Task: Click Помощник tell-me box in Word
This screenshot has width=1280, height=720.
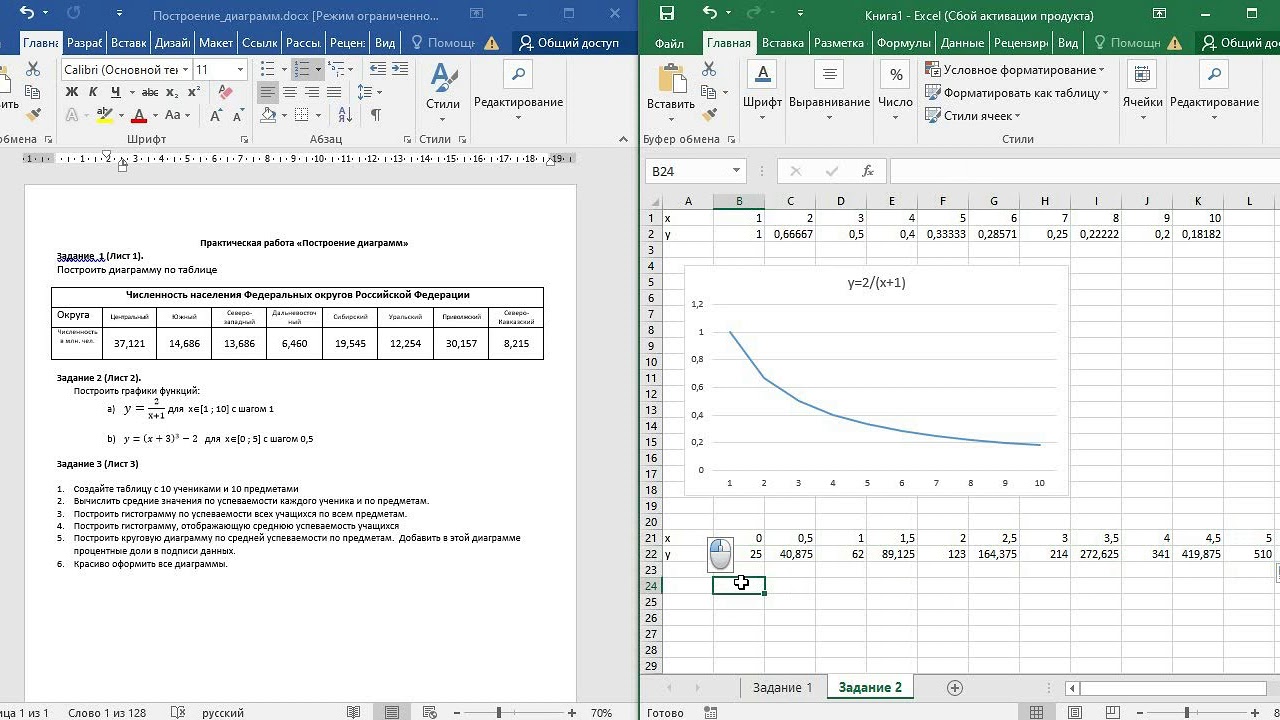Action: coord(442,43)
